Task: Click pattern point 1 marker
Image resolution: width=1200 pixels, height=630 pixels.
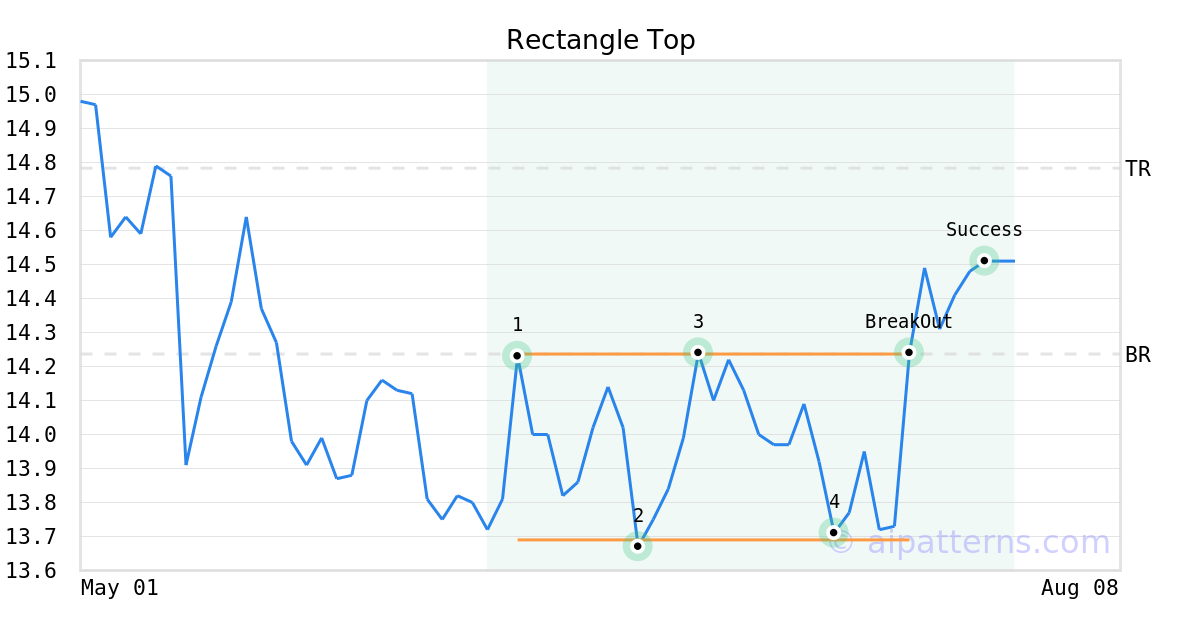Action: pos(517,355)
